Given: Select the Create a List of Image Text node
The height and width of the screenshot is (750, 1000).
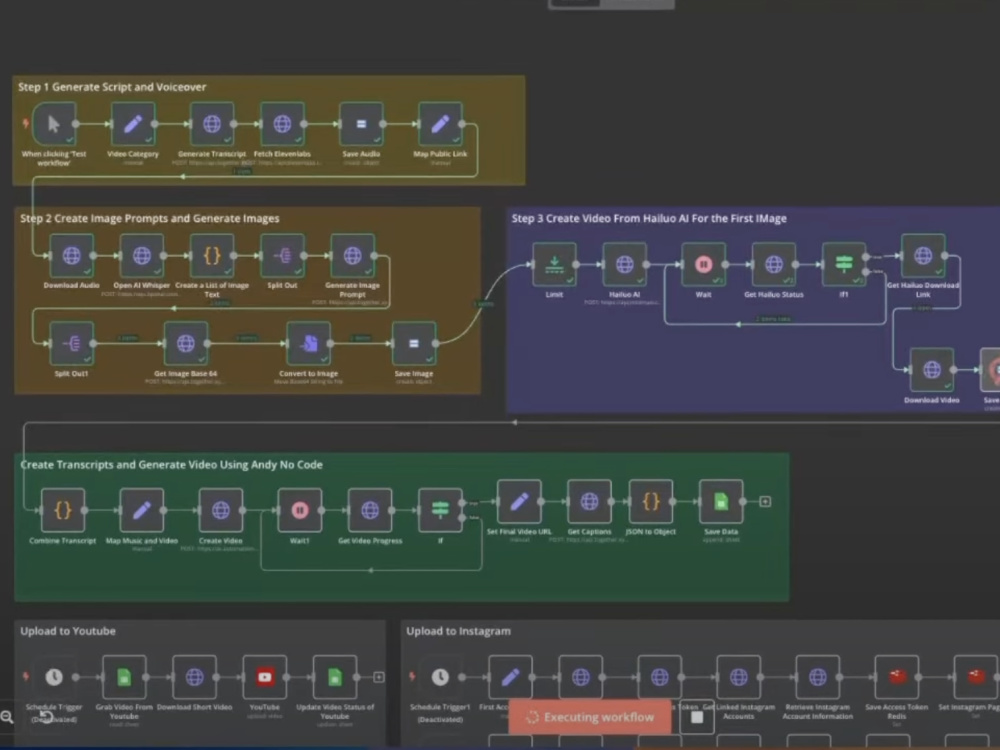Looking at the screenshot, I should 212,256.
